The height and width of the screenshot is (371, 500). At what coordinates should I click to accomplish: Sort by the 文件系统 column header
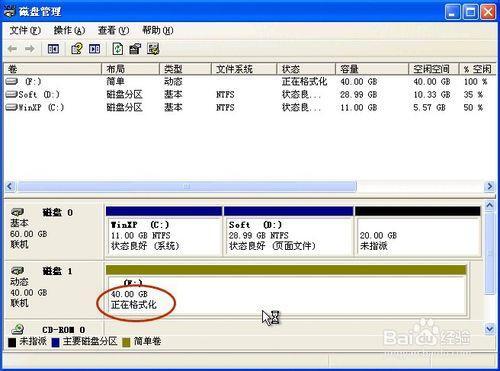[244, 69]
